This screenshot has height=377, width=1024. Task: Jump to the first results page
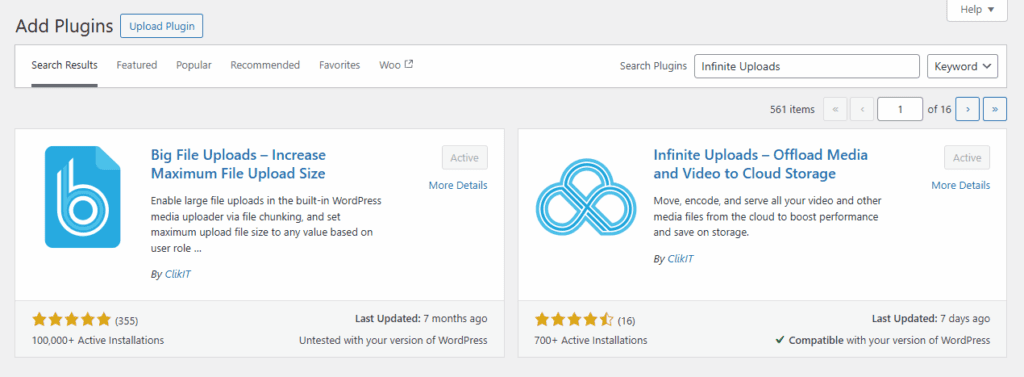835,109
